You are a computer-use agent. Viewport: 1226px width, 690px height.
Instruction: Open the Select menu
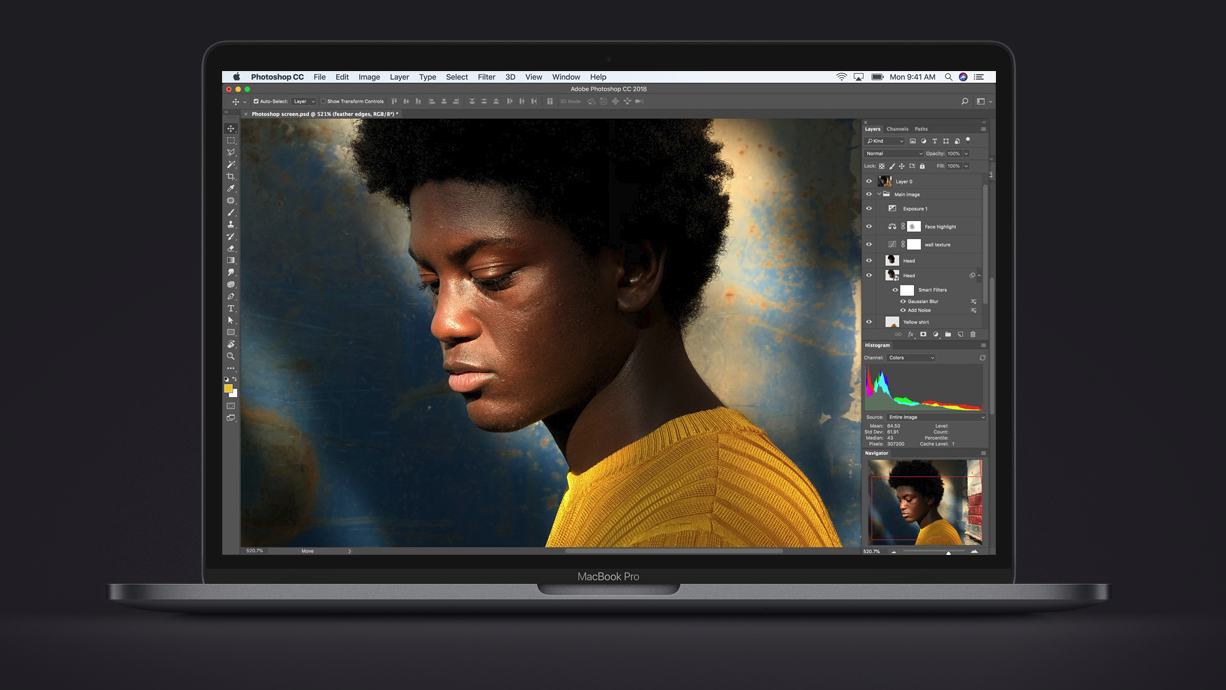pyautogui.click(x=457, y=77)
